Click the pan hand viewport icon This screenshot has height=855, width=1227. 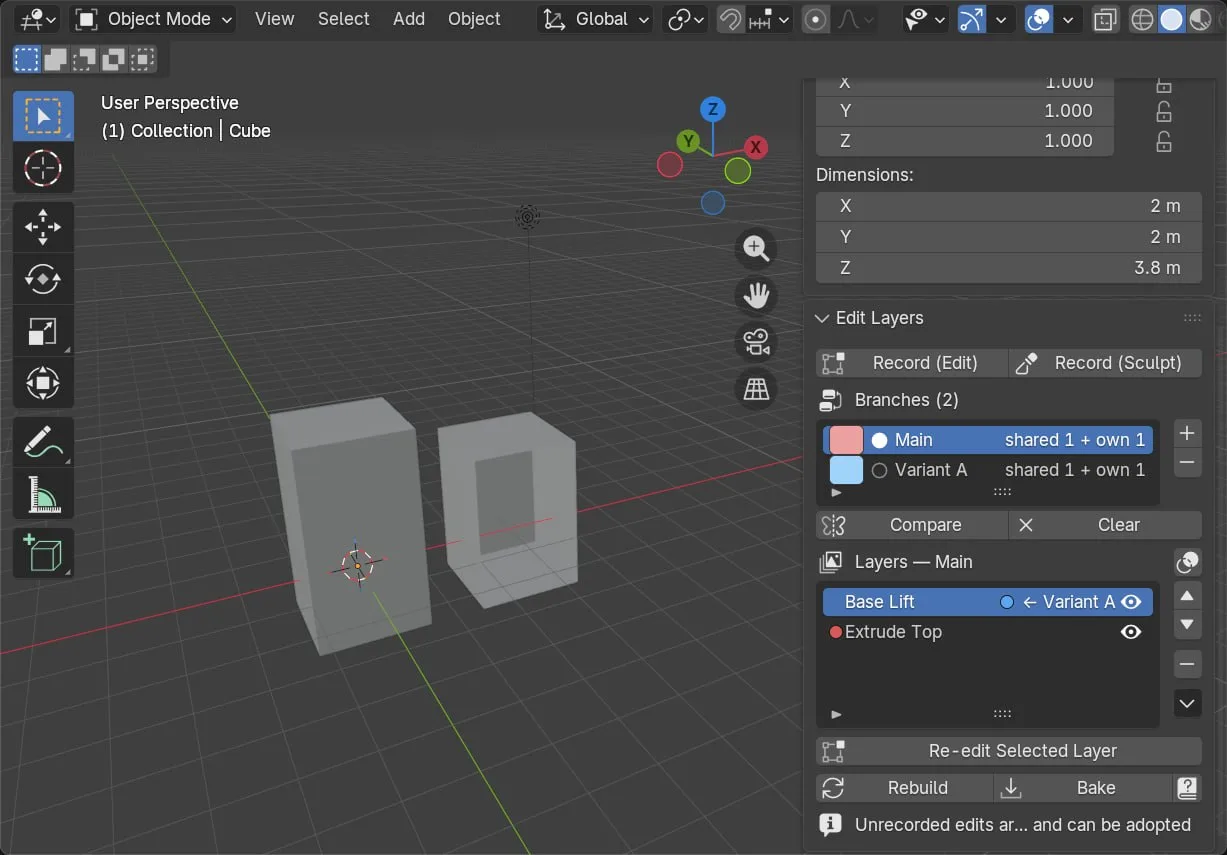click(756, 295)
